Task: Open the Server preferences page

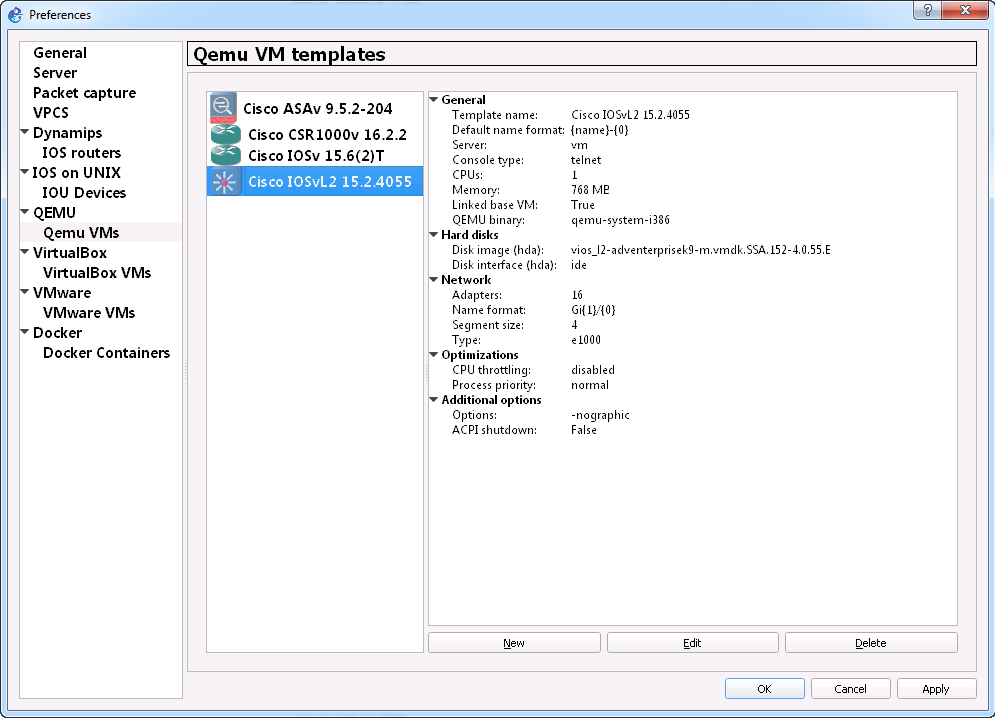Action: pyautogui.click(x=55, y=73)
